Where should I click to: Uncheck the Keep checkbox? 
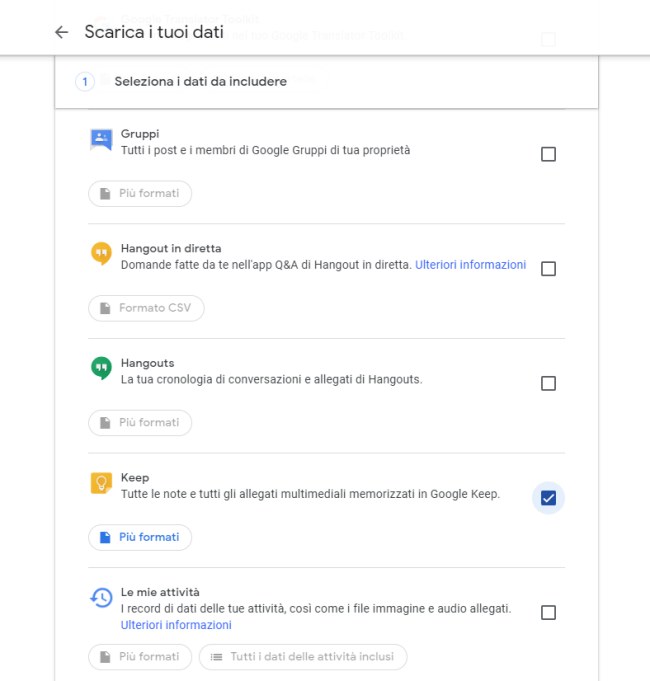(548, 498)
